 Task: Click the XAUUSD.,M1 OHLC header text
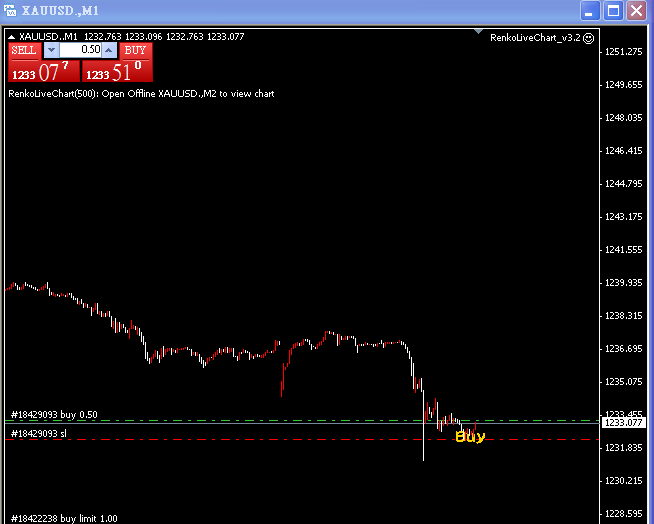(131, 37)
